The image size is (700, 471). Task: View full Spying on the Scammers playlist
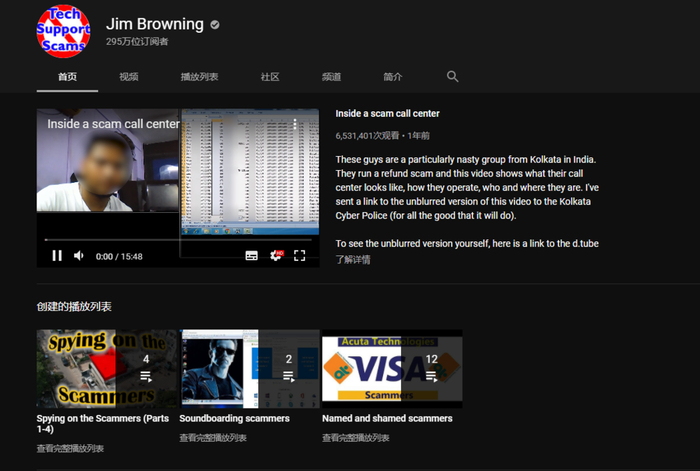pos(70,450)
